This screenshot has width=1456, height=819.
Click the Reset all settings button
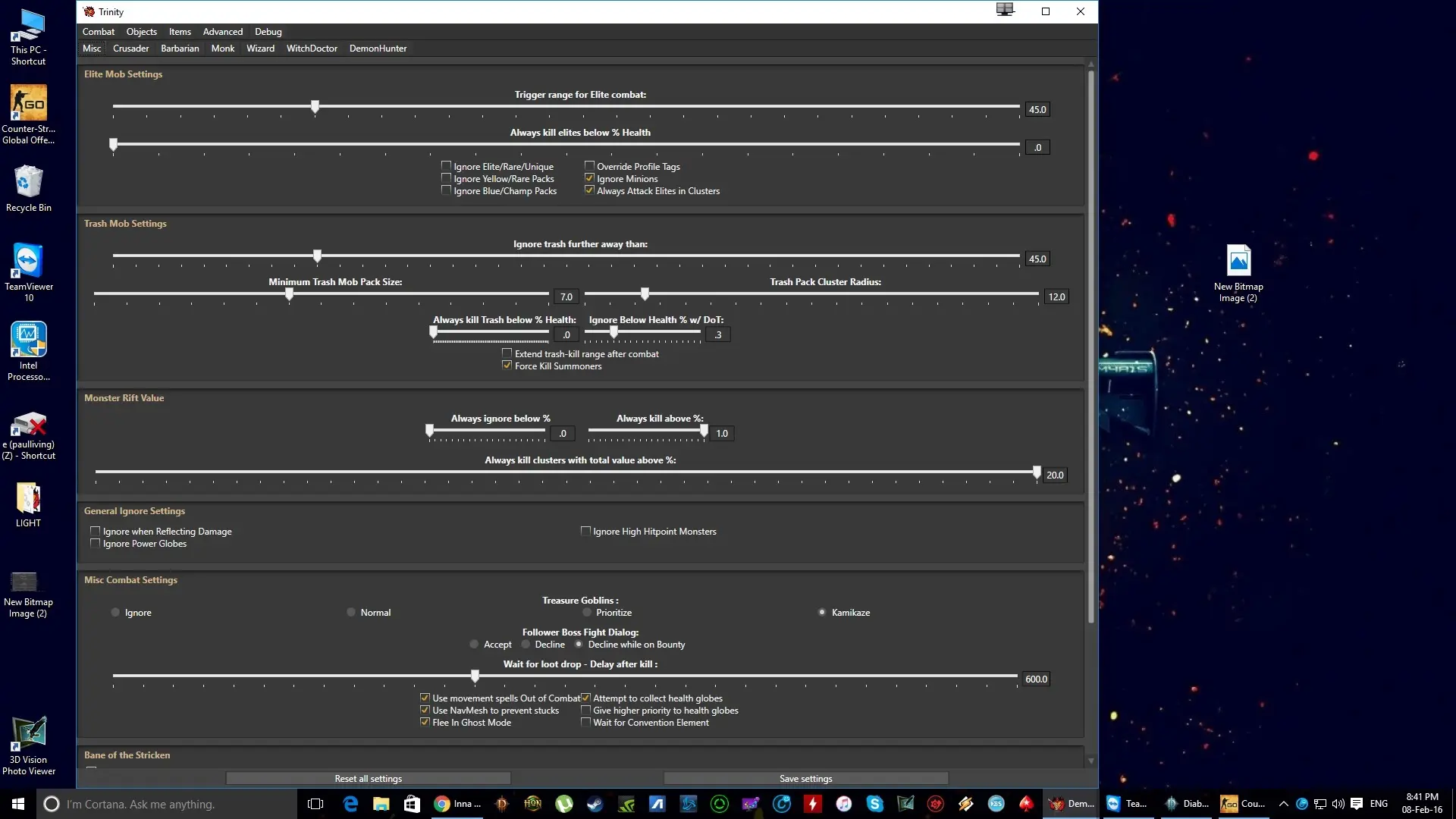pyautogui.click(x=369, y=779)
